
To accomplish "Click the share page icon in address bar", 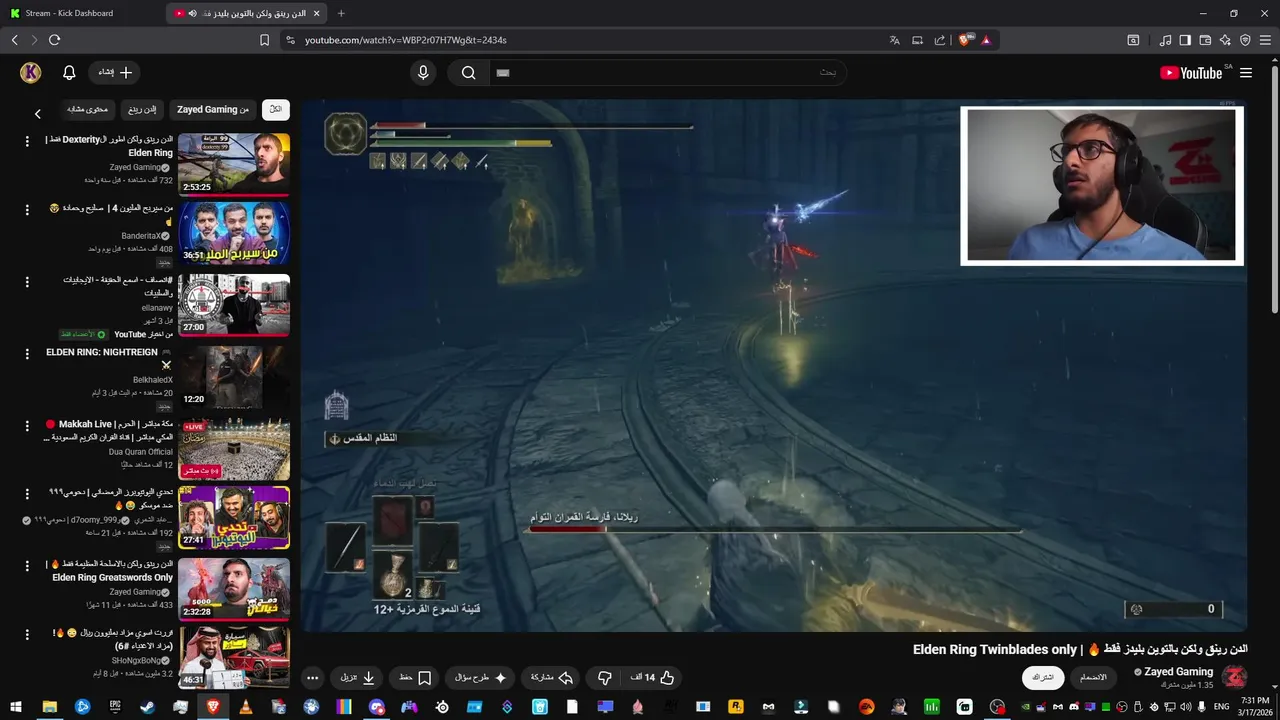I will click(x=940, y=40).
